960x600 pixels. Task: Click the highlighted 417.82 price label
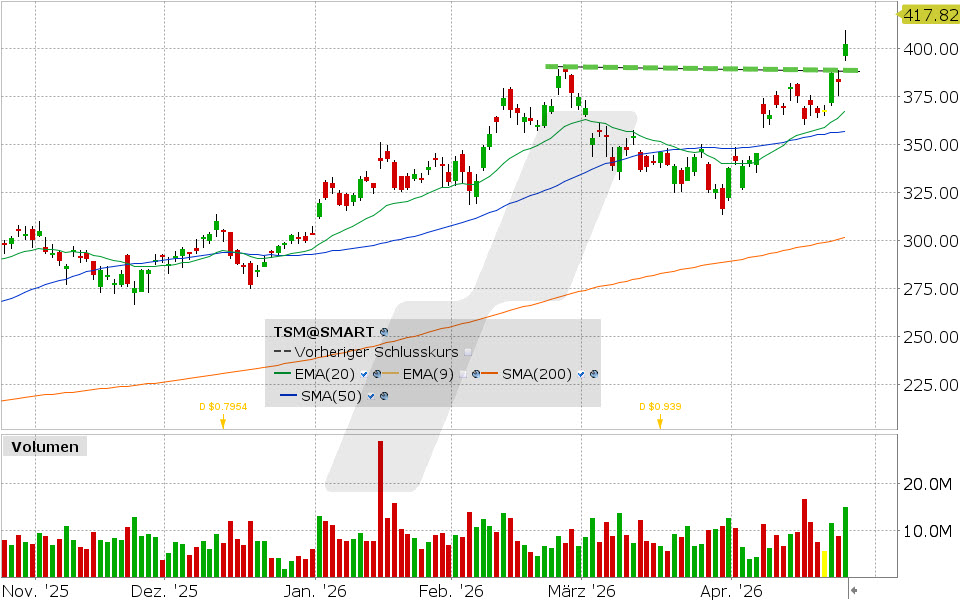coord(929,15)
